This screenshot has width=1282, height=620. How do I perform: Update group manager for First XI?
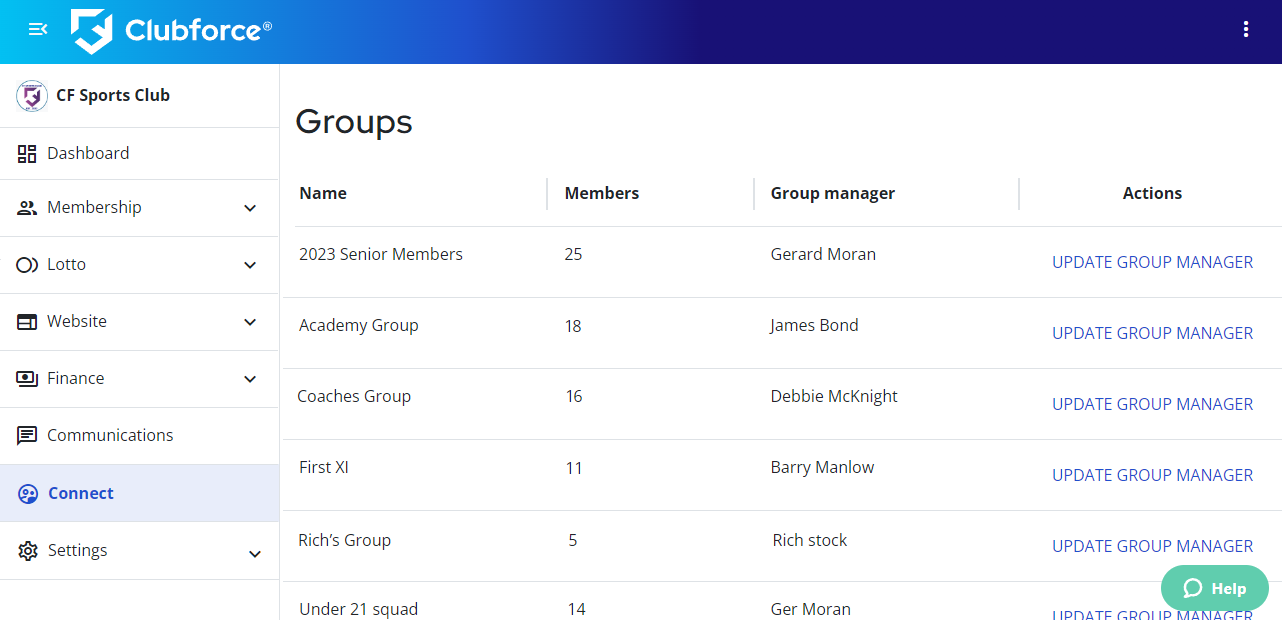[1152, 475]
